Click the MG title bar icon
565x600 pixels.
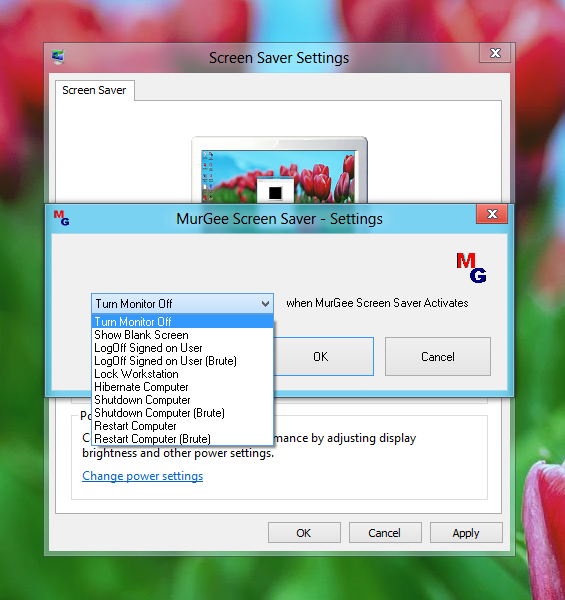[x=61, y=218]
